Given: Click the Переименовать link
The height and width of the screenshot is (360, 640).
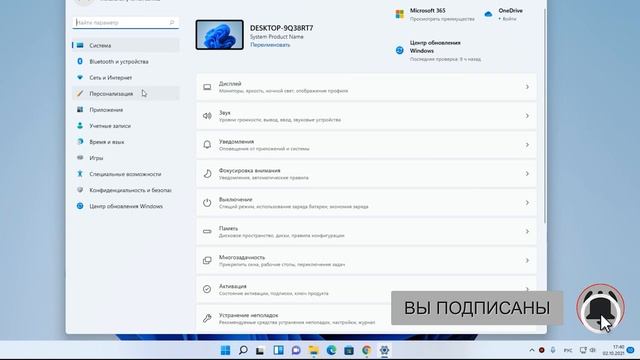Looking at the screenshot, I should pyautogui.click(x=270, y=45).
